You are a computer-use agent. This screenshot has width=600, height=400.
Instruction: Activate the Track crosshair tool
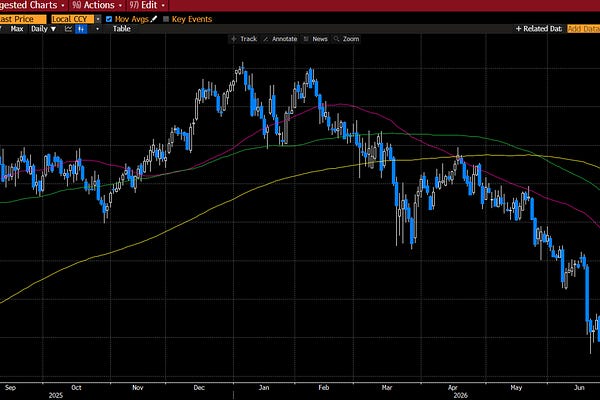click(244, 39)
